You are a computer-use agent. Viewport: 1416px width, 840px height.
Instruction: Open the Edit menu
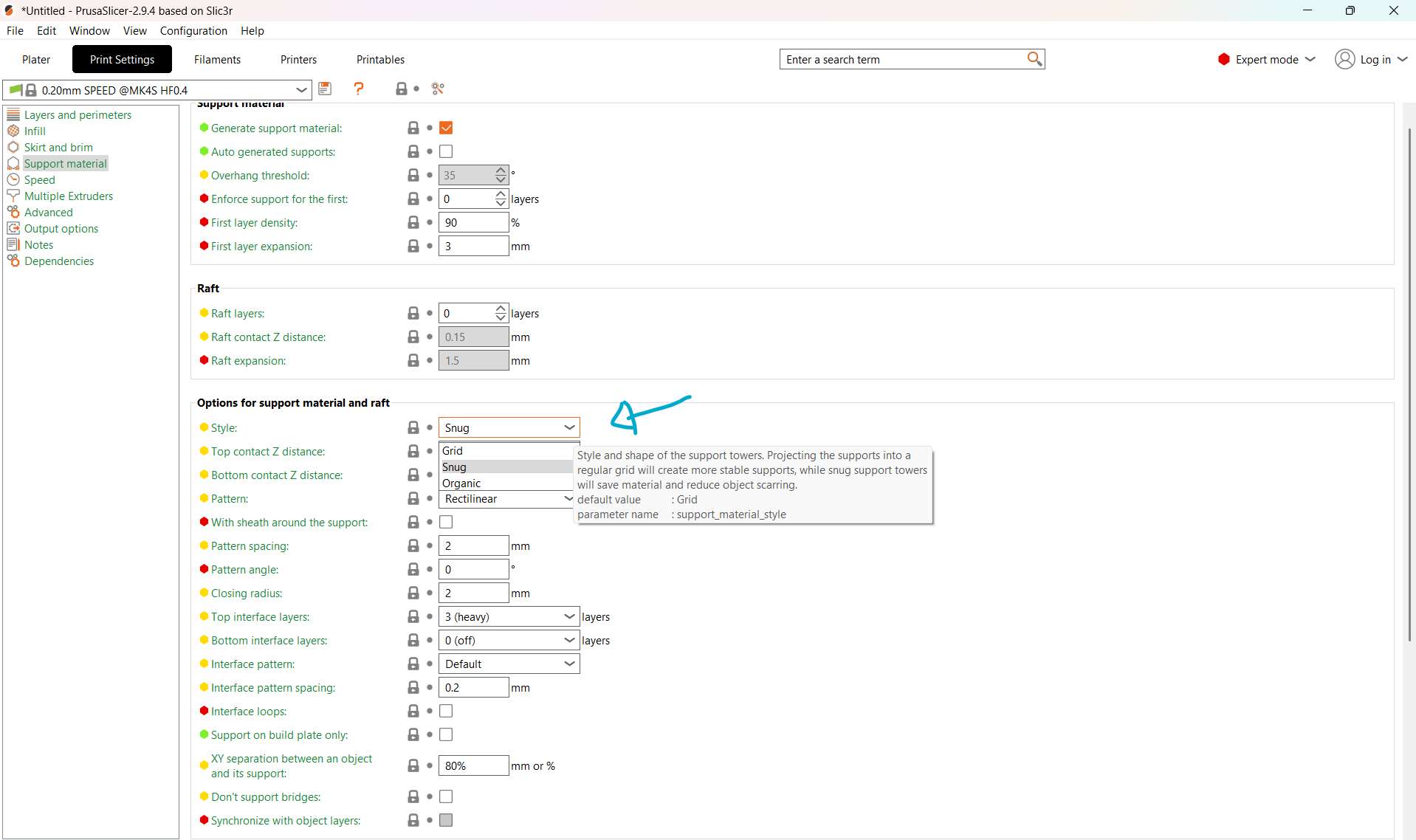click(47, 30)
